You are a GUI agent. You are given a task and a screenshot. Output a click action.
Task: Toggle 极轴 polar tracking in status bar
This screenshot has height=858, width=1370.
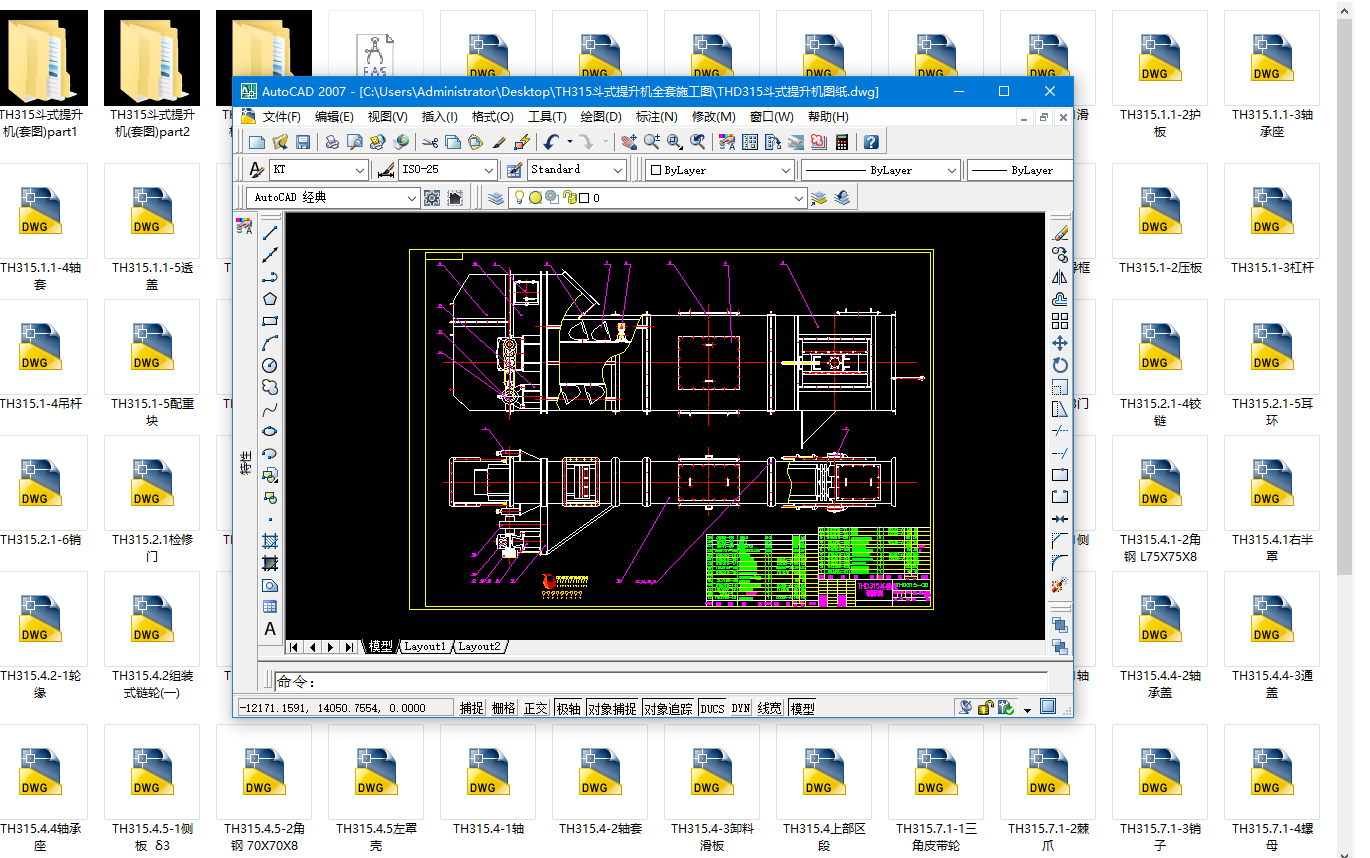click(x=568, y=708)
